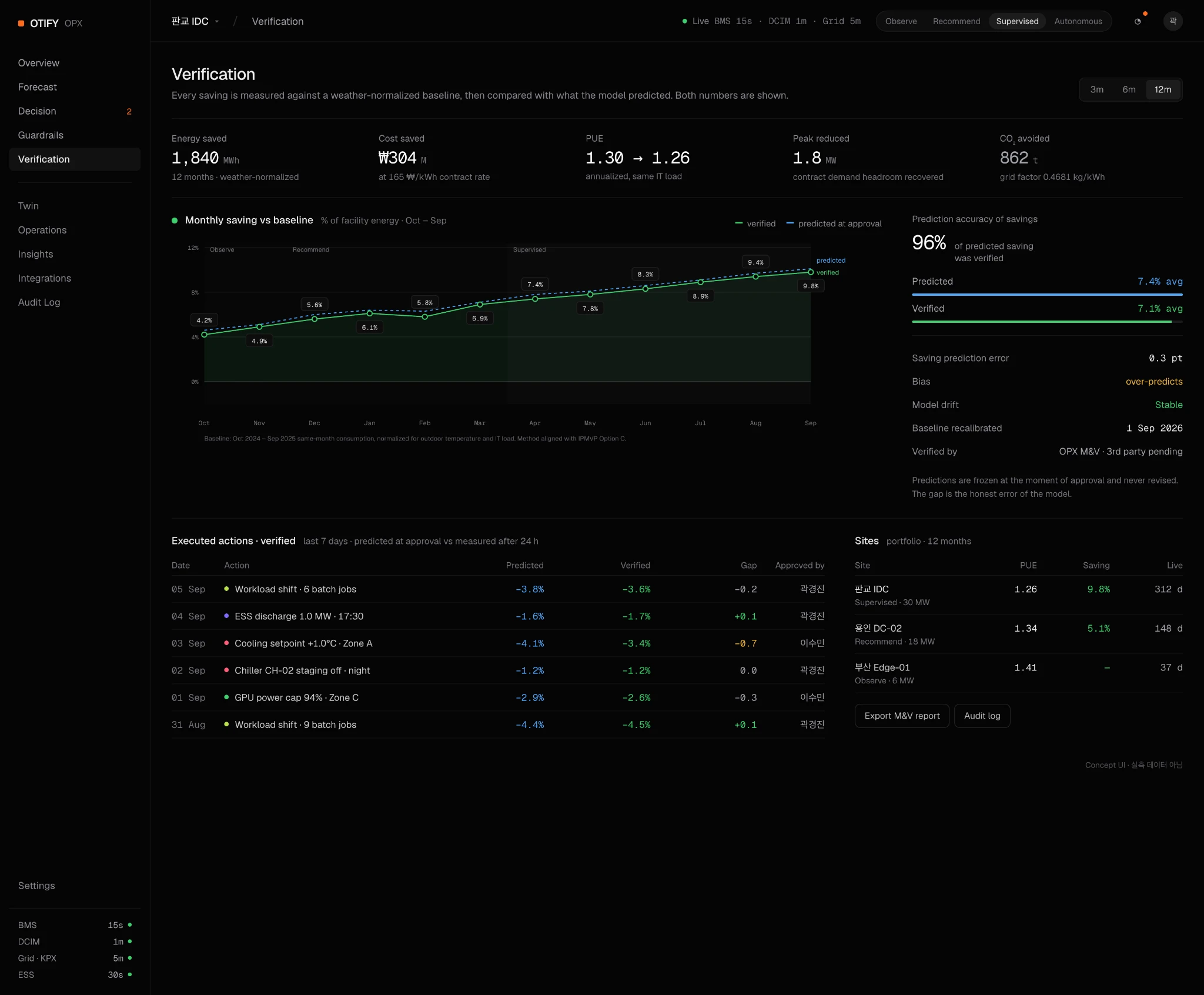Switch to Autonomous mode
This screenshot has width=1204, height=995.
pos(1078,21)
